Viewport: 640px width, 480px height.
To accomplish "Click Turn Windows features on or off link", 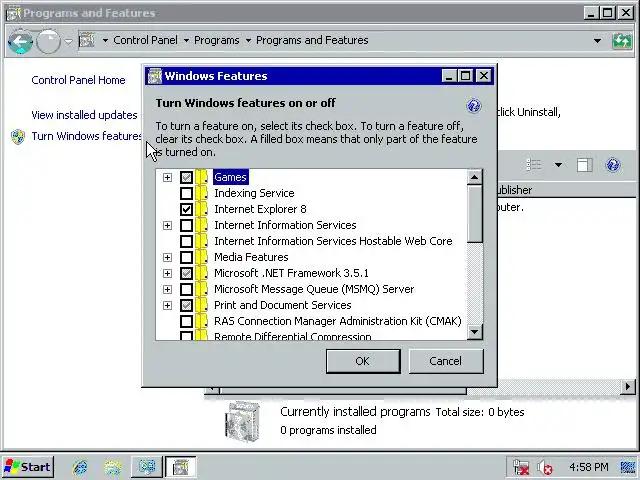I will pos(87,136).
